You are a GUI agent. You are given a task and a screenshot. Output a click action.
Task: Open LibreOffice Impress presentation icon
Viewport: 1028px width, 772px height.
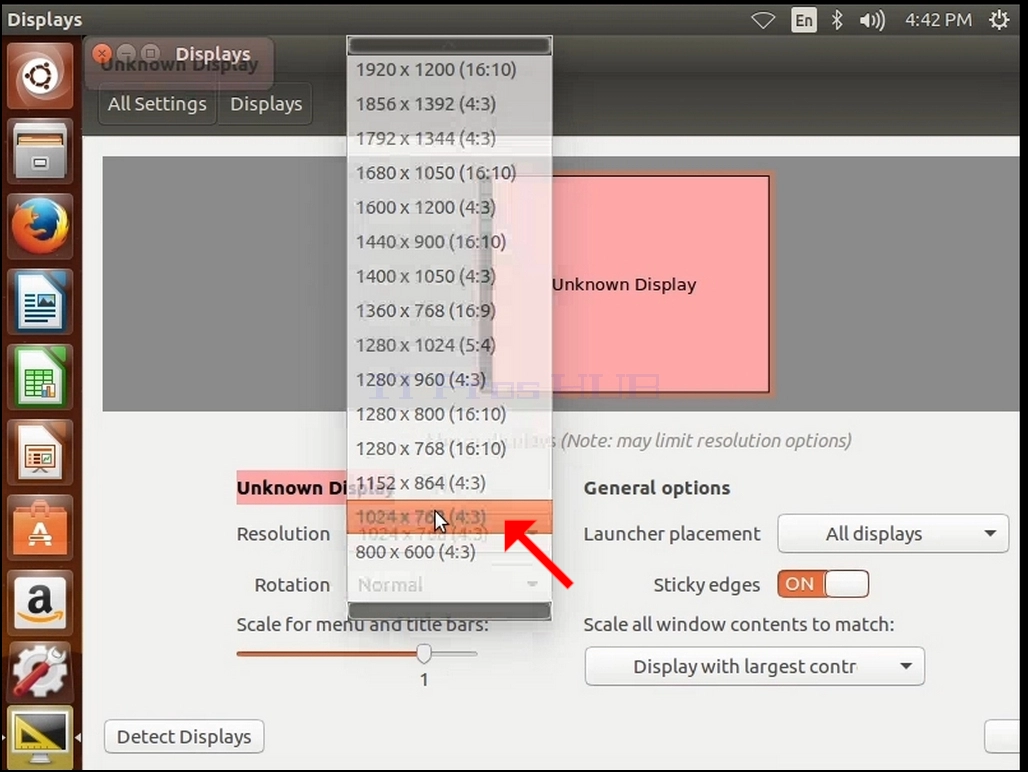pyautogui.click(x=40, y=454)
